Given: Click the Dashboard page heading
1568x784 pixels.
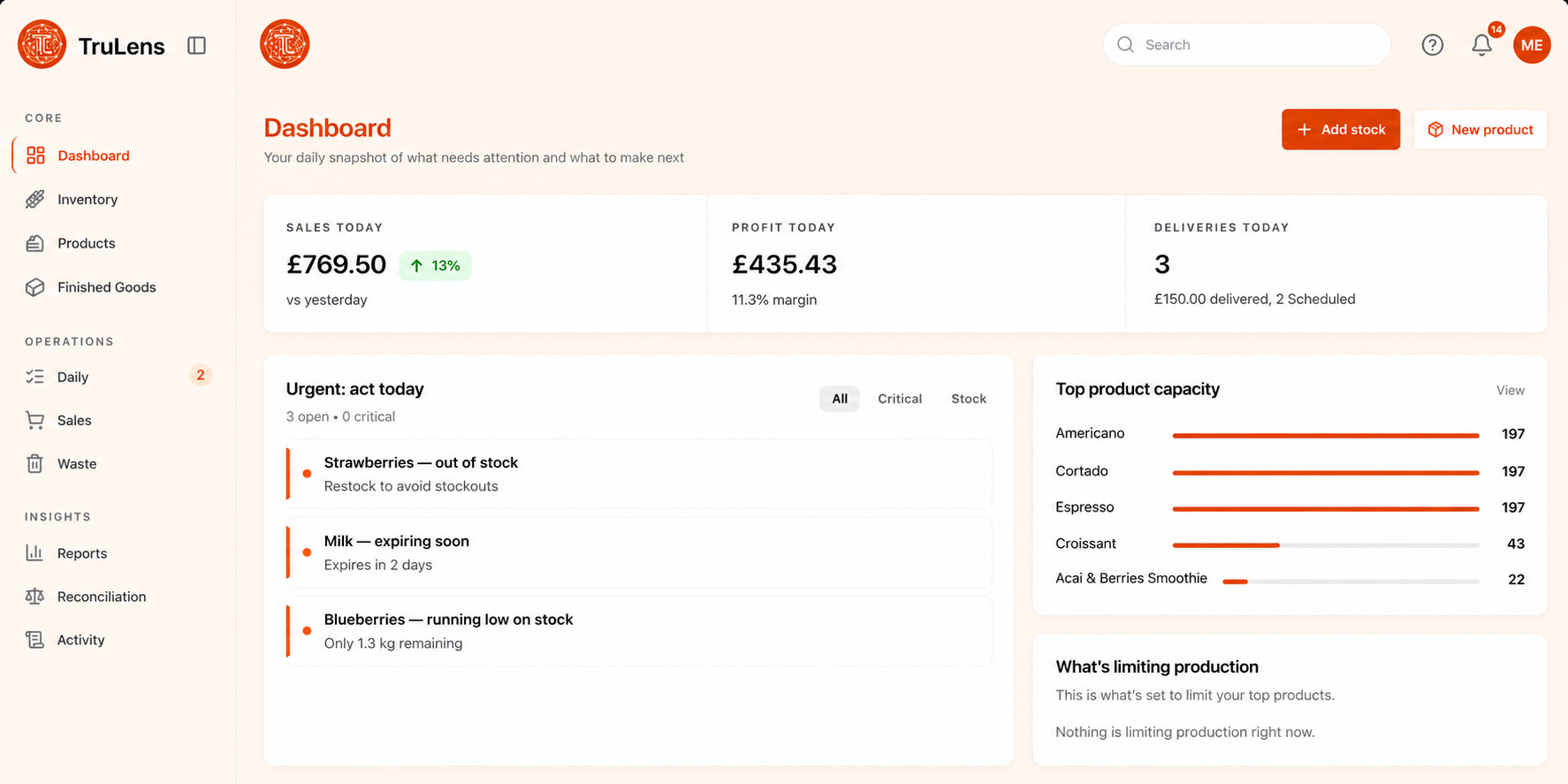Looking at the screenshot, I should tap(327, 128).
